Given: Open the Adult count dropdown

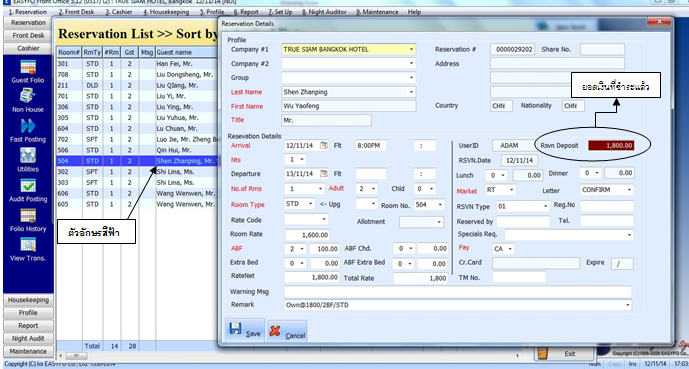Looking at the screenshot, I should coord(374,189).
